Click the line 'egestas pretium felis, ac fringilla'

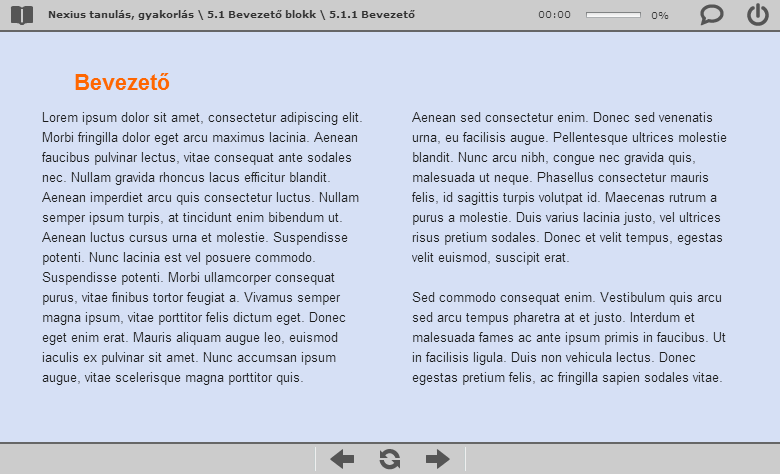click(567, 378)
